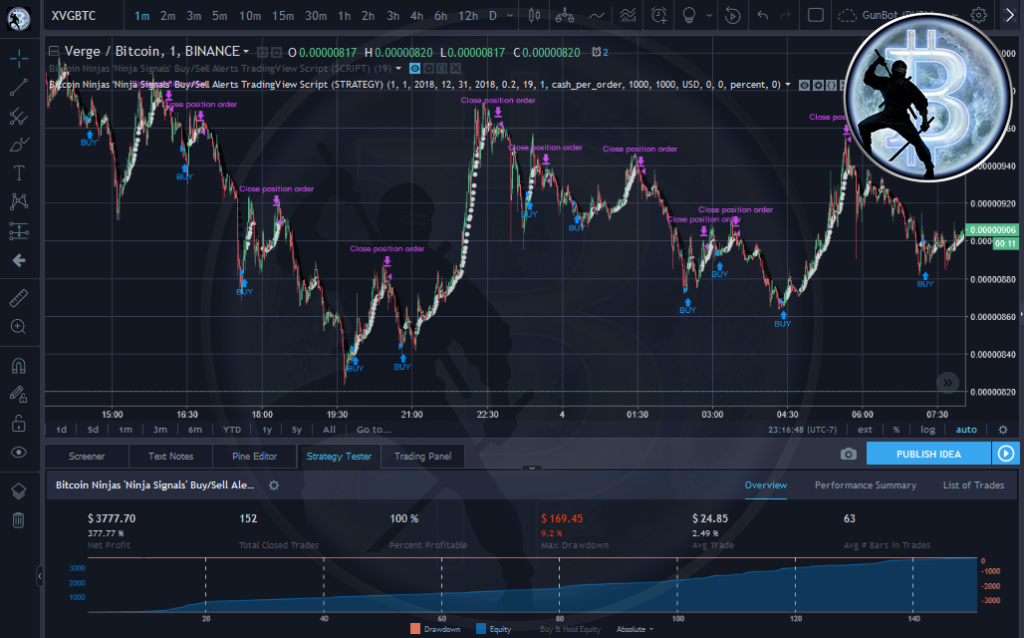The height and width of the screenshot is (638, 1024).
Task: Switch to the Text Notes tab
Action: (170, 456)
